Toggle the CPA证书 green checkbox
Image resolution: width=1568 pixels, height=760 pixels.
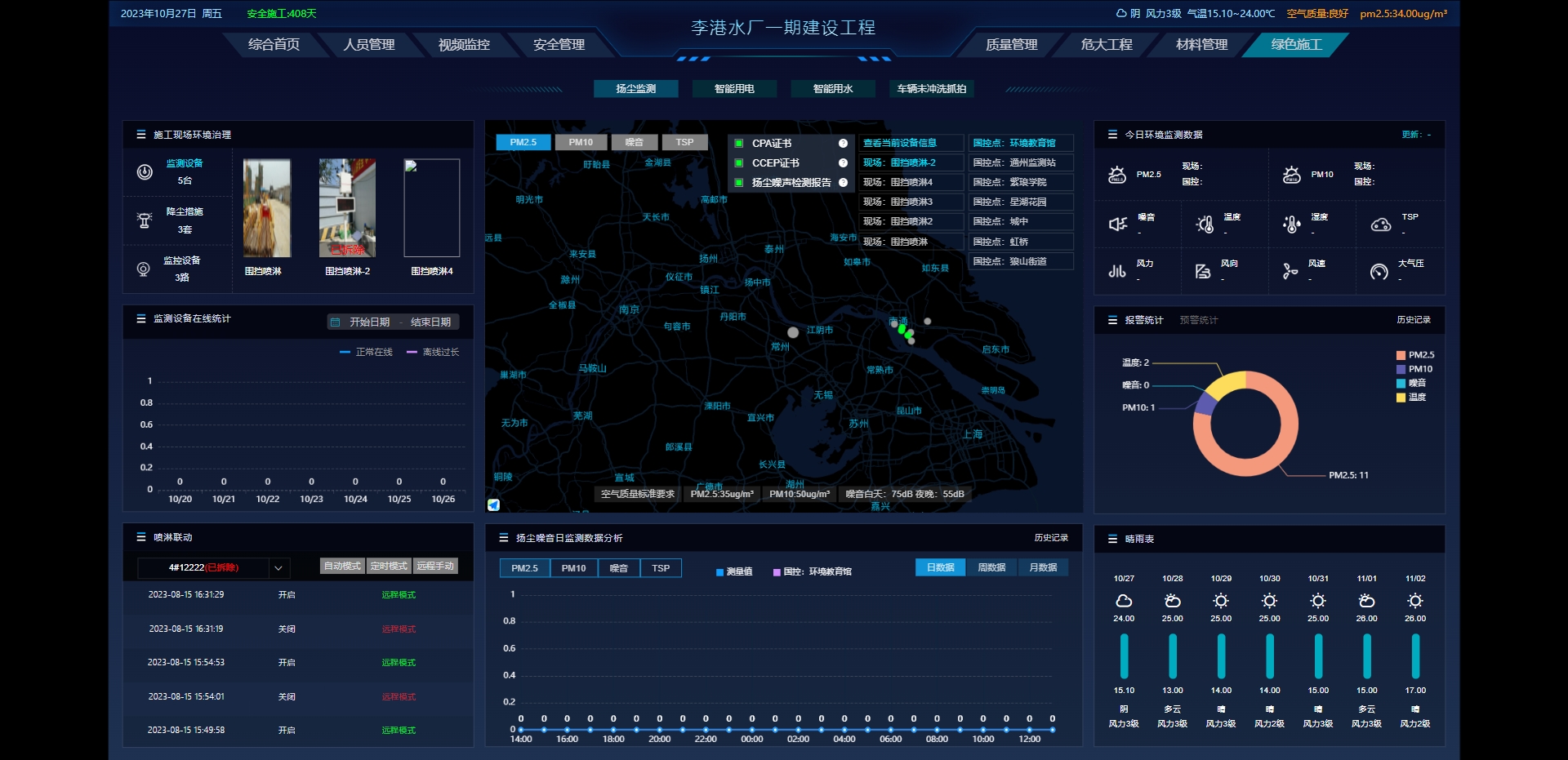point(738,143)
